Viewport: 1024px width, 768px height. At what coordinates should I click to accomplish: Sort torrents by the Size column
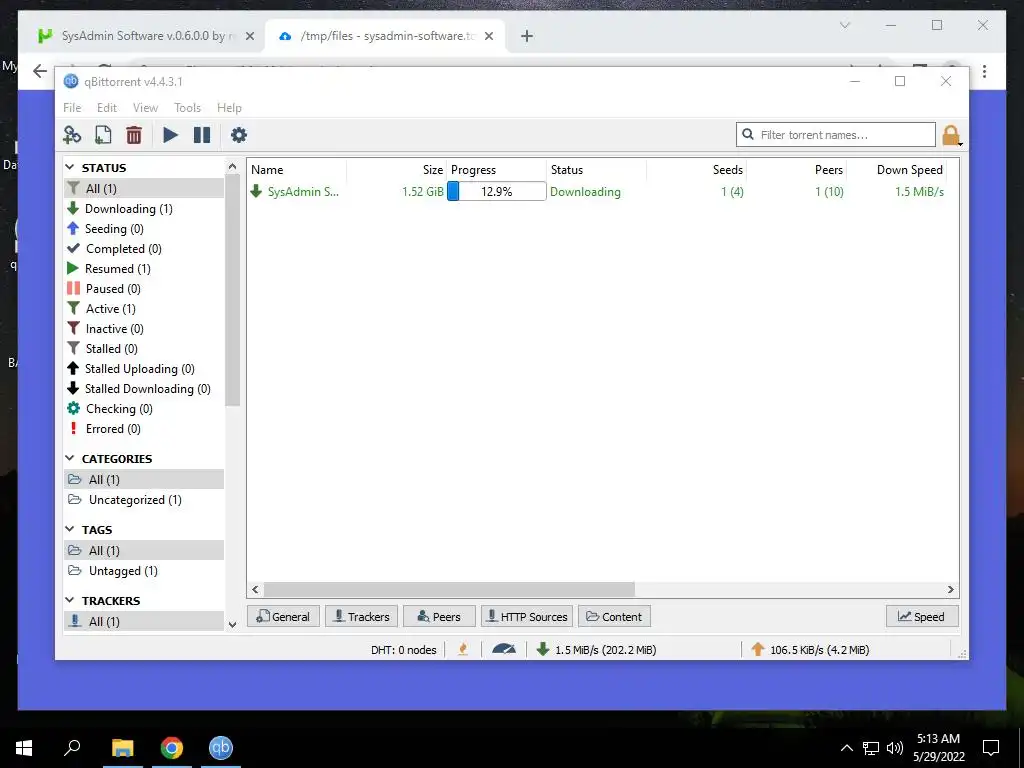click(396, 170)
